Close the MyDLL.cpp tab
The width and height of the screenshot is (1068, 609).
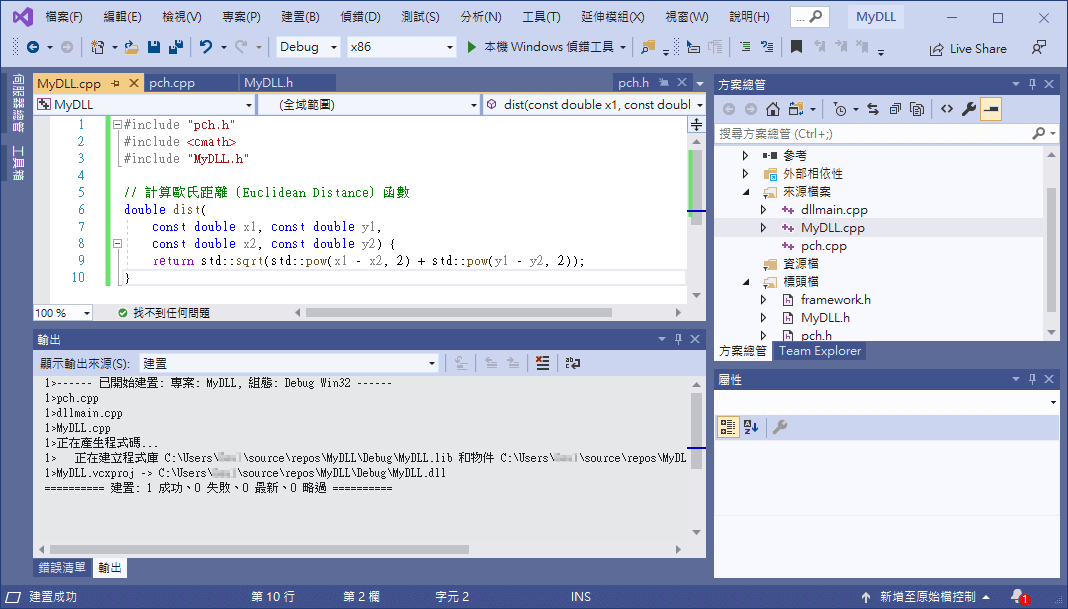coord(134,83)
